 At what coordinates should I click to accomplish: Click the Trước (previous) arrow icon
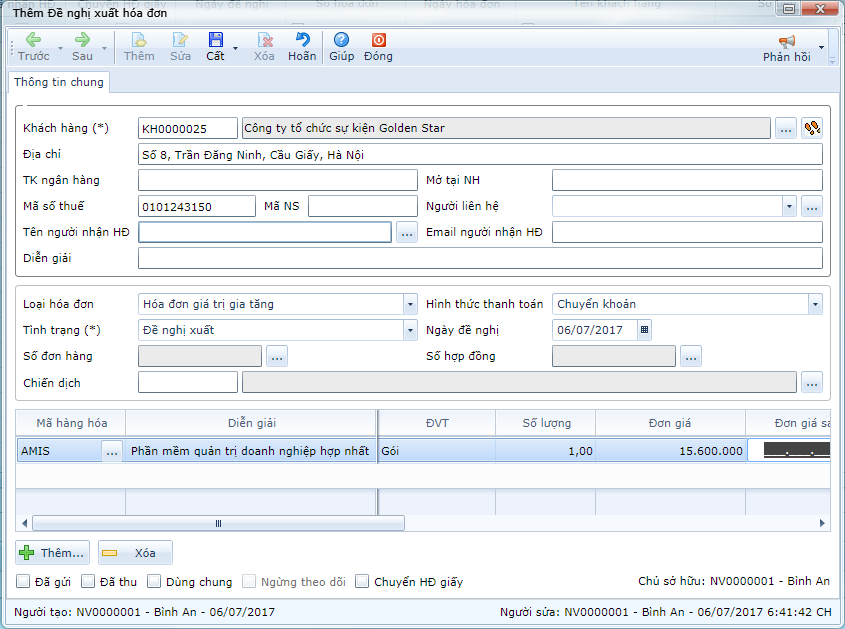pyautogui.click(x=33, y=40)
